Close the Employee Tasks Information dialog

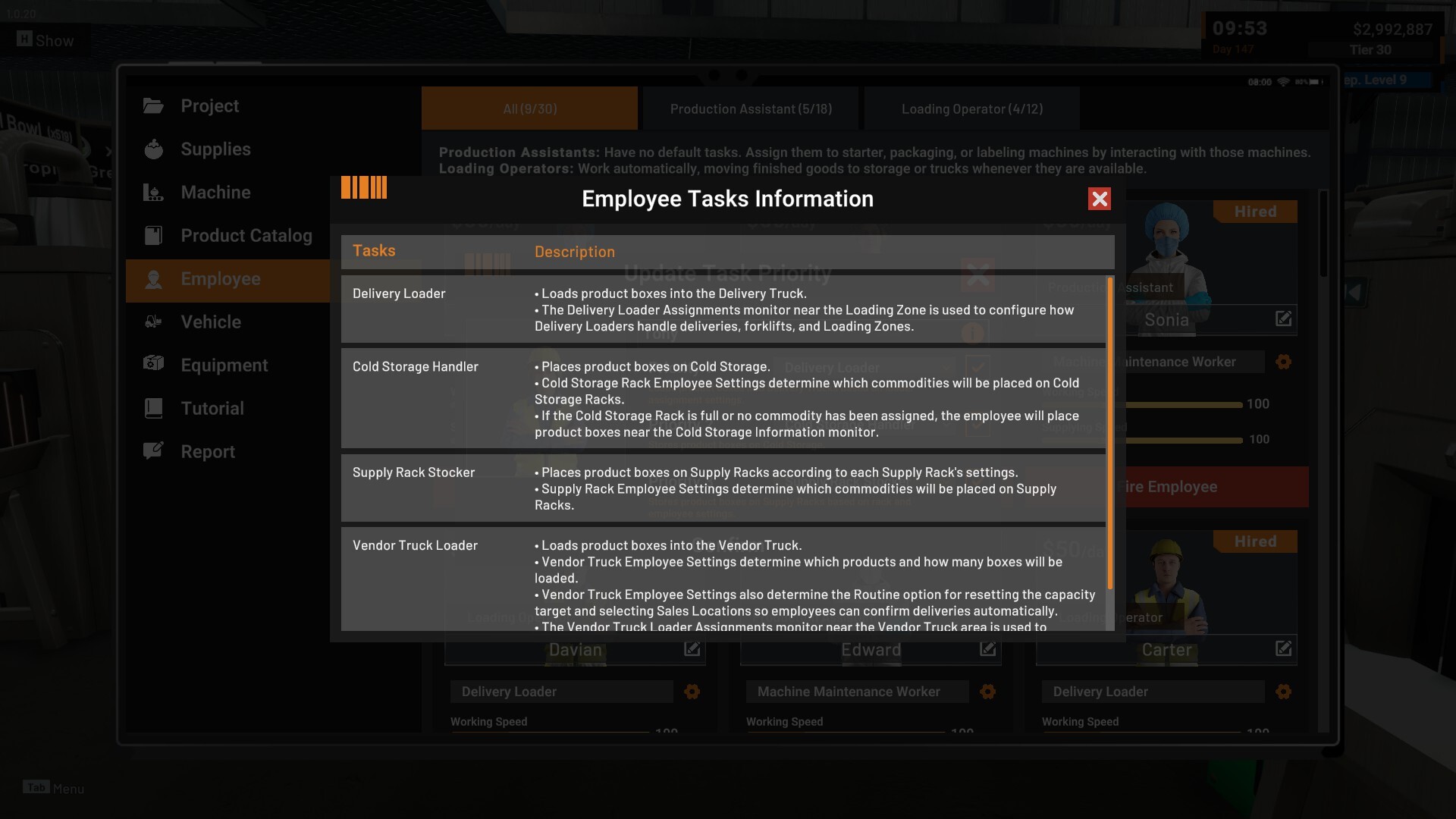1099,199
